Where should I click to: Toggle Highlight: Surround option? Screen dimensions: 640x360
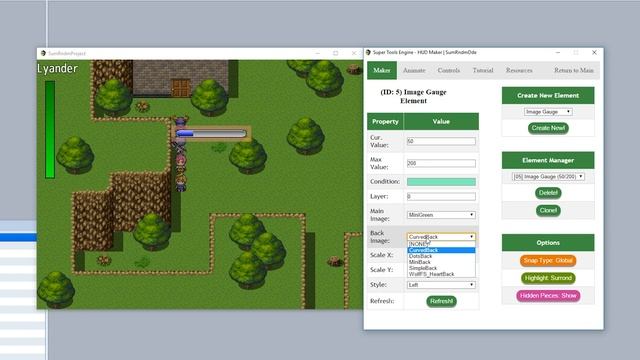pyautogui.click(x=548, y=278)
